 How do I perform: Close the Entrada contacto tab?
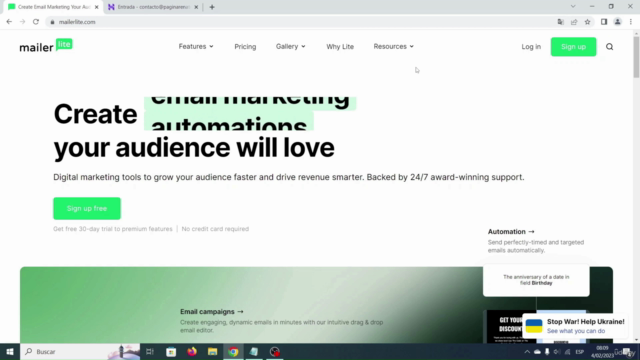point(196,7)
